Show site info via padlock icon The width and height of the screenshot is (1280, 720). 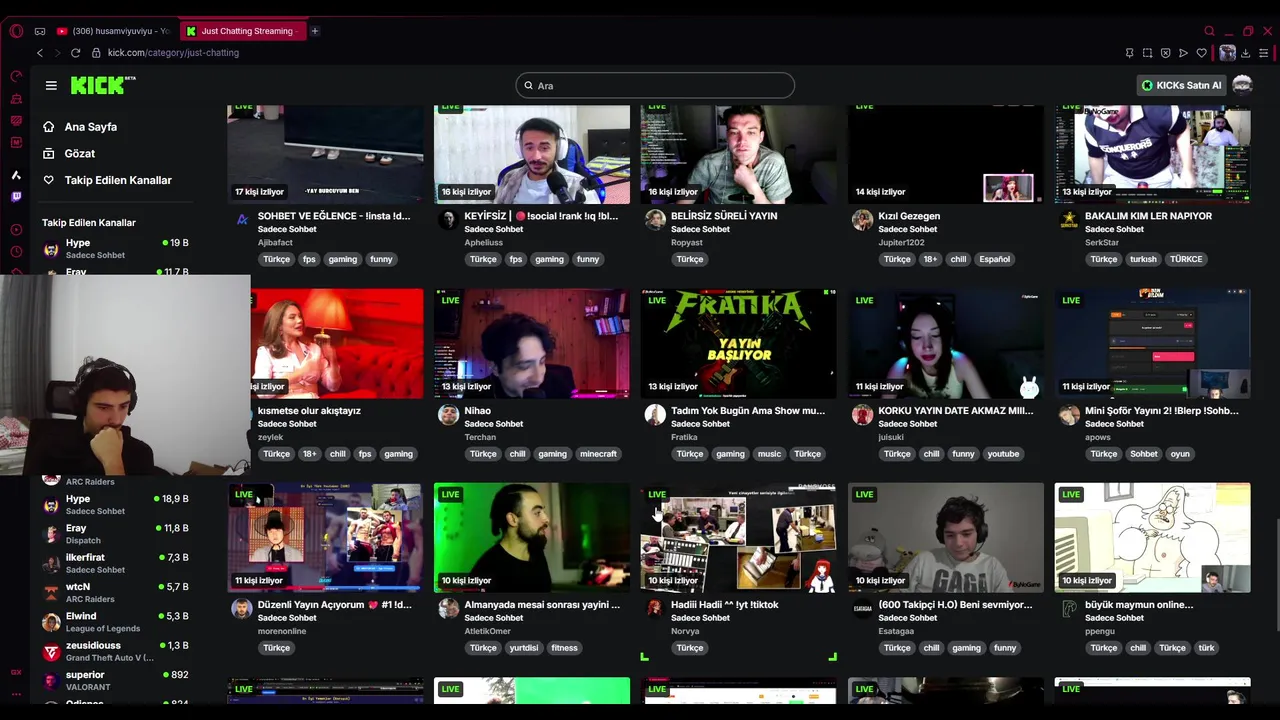coord(97,53)
